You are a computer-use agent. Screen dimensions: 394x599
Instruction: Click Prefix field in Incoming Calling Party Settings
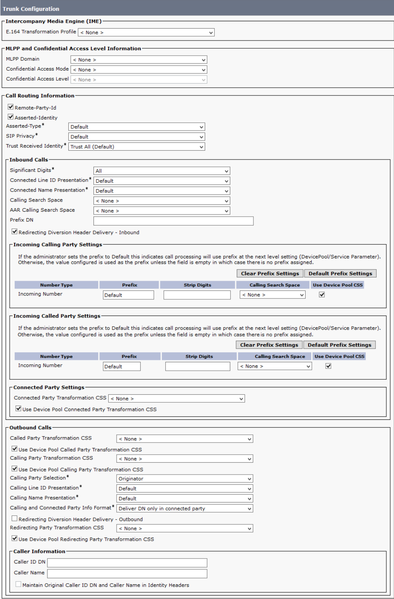click(128, 295)
